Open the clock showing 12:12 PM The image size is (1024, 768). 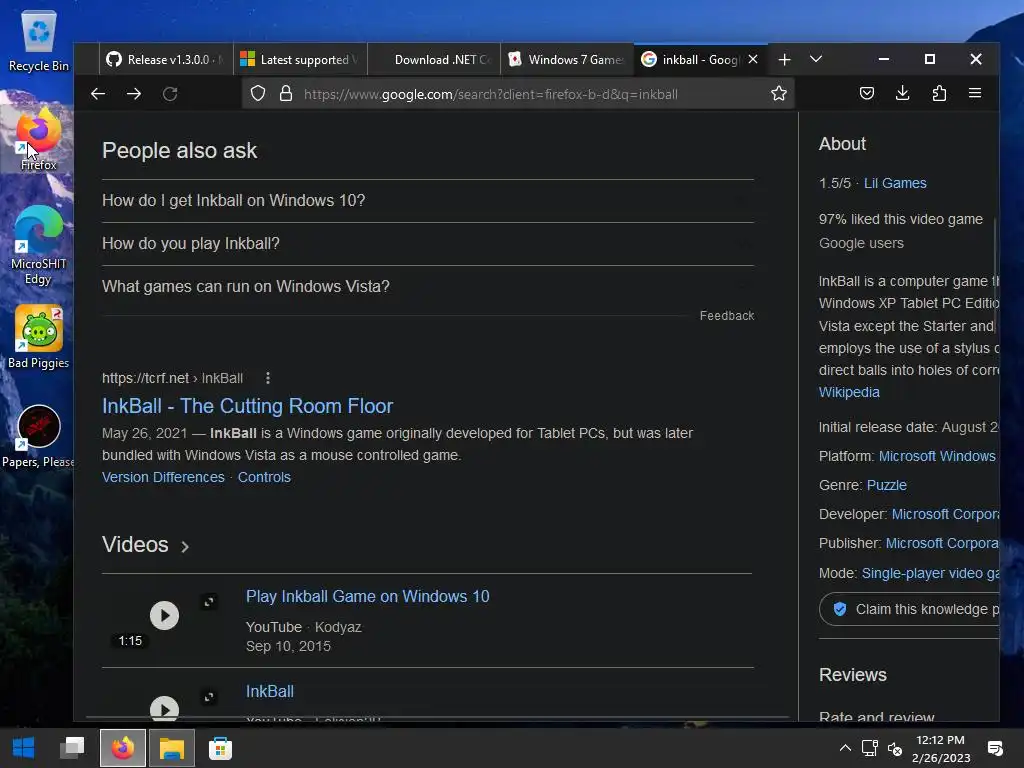pos(940,748)
